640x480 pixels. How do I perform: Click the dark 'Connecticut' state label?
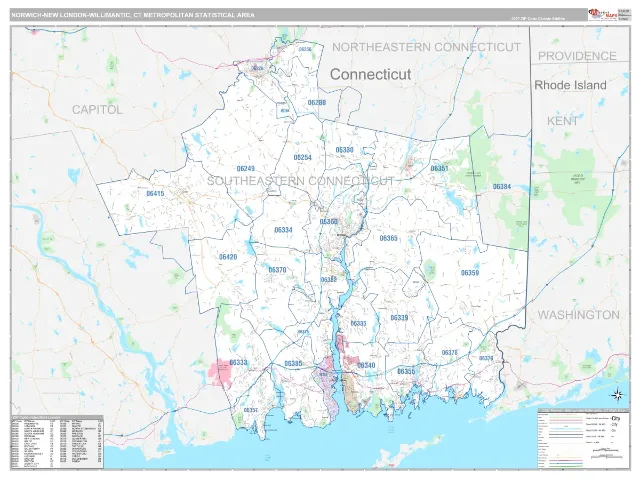370,74
